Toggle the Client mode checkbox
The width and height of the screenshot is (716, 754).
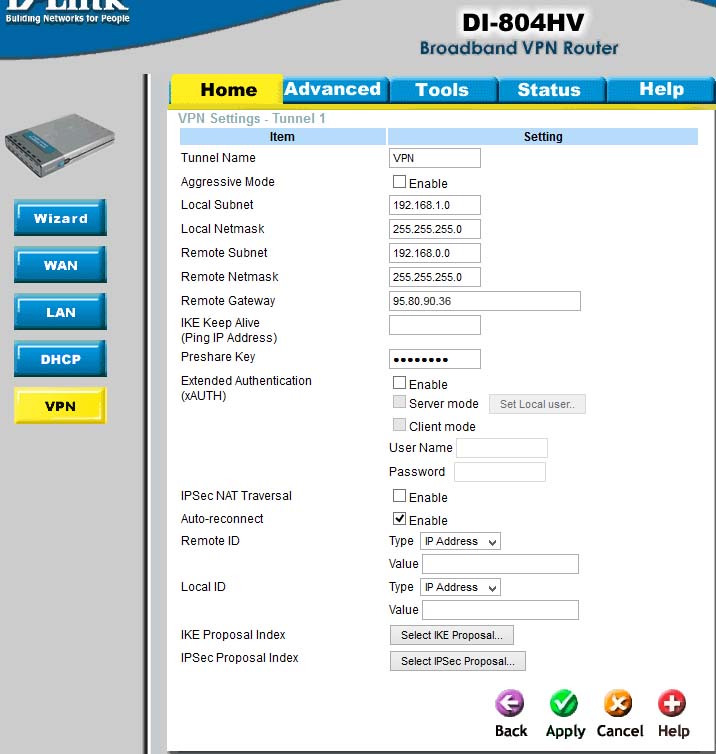[x=399, y=425]
